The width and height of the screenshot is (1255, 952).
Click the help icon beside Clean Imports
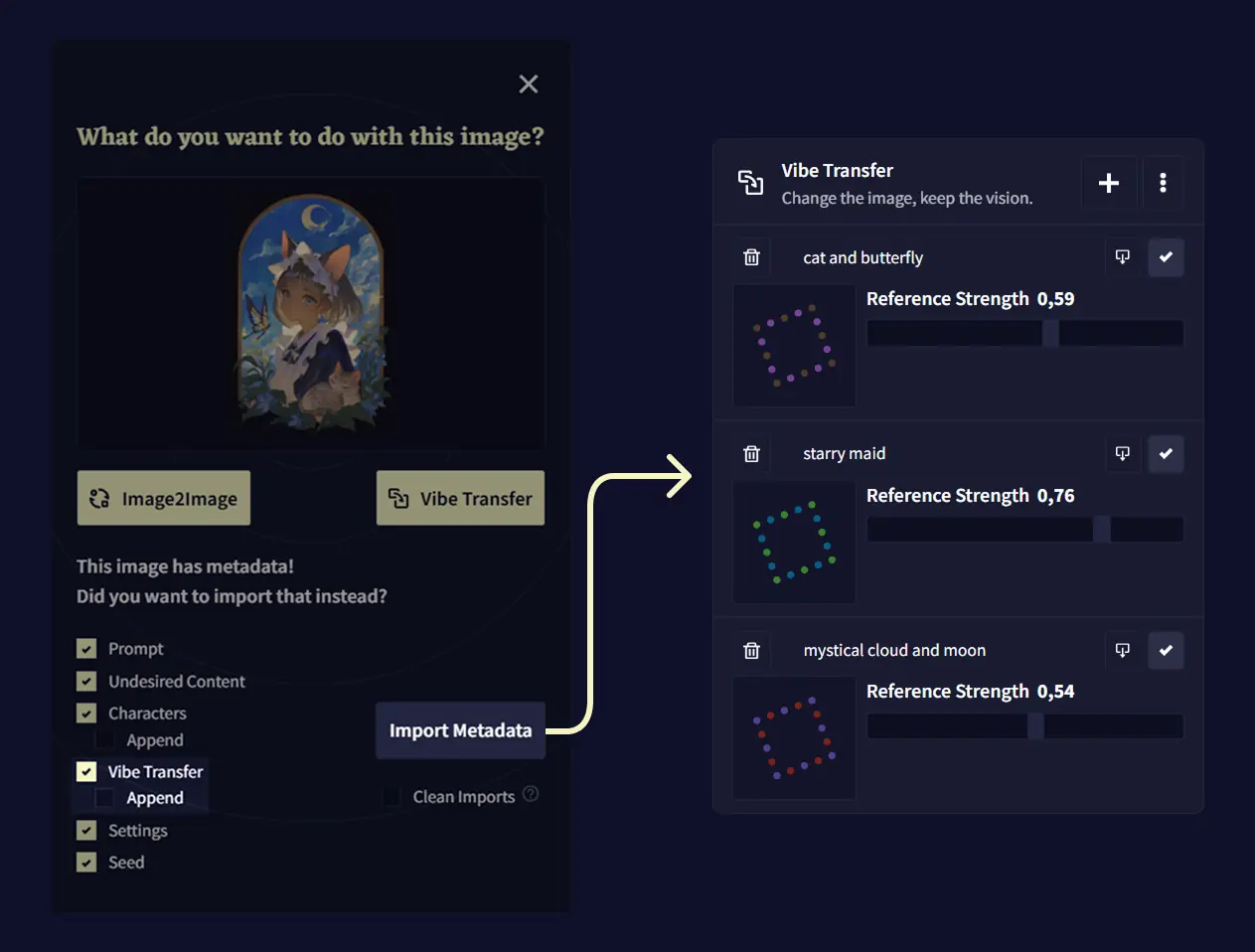coord(532,795)
